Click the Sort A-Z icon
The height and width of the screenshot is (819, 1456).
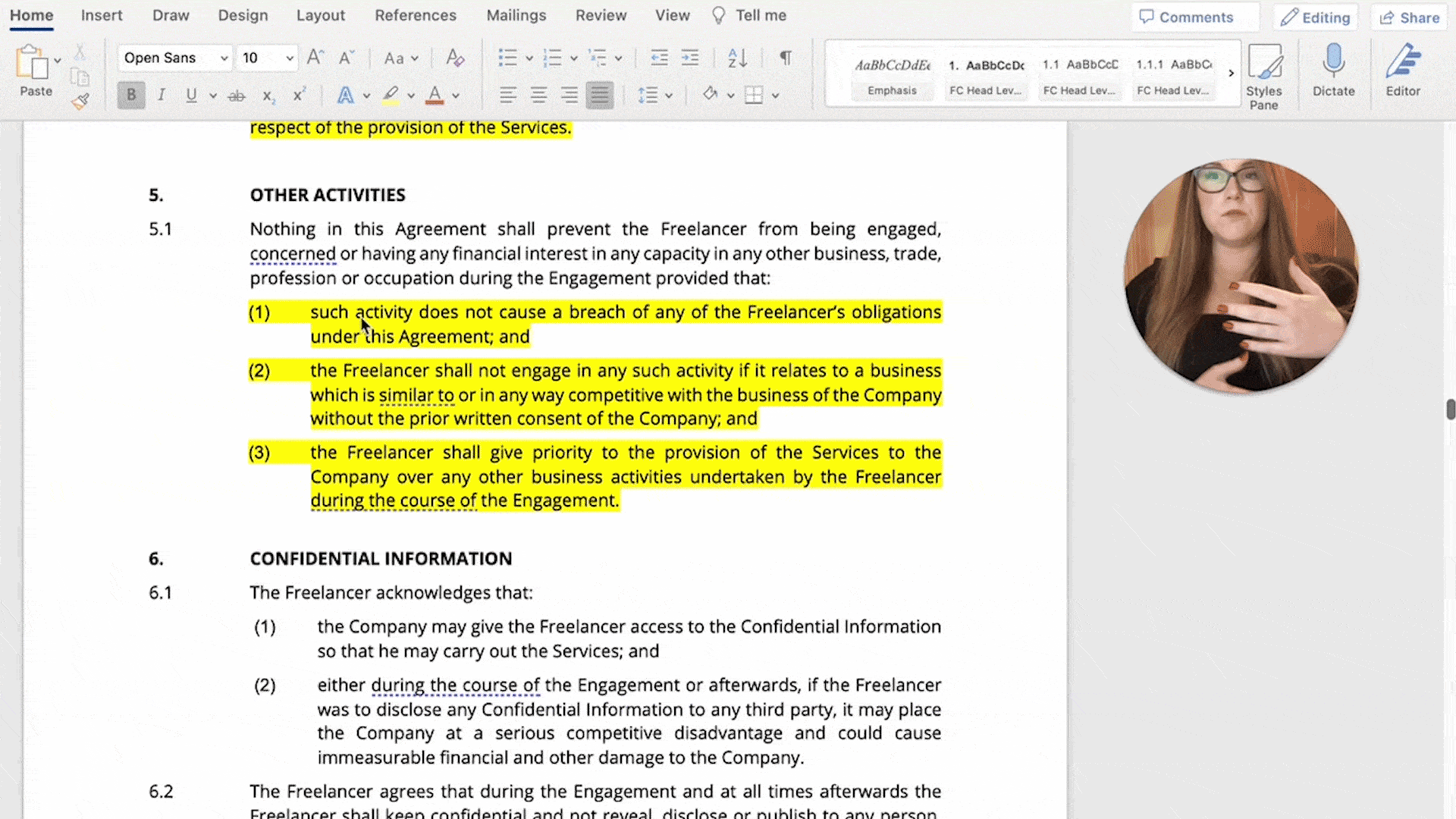[737, 58]
